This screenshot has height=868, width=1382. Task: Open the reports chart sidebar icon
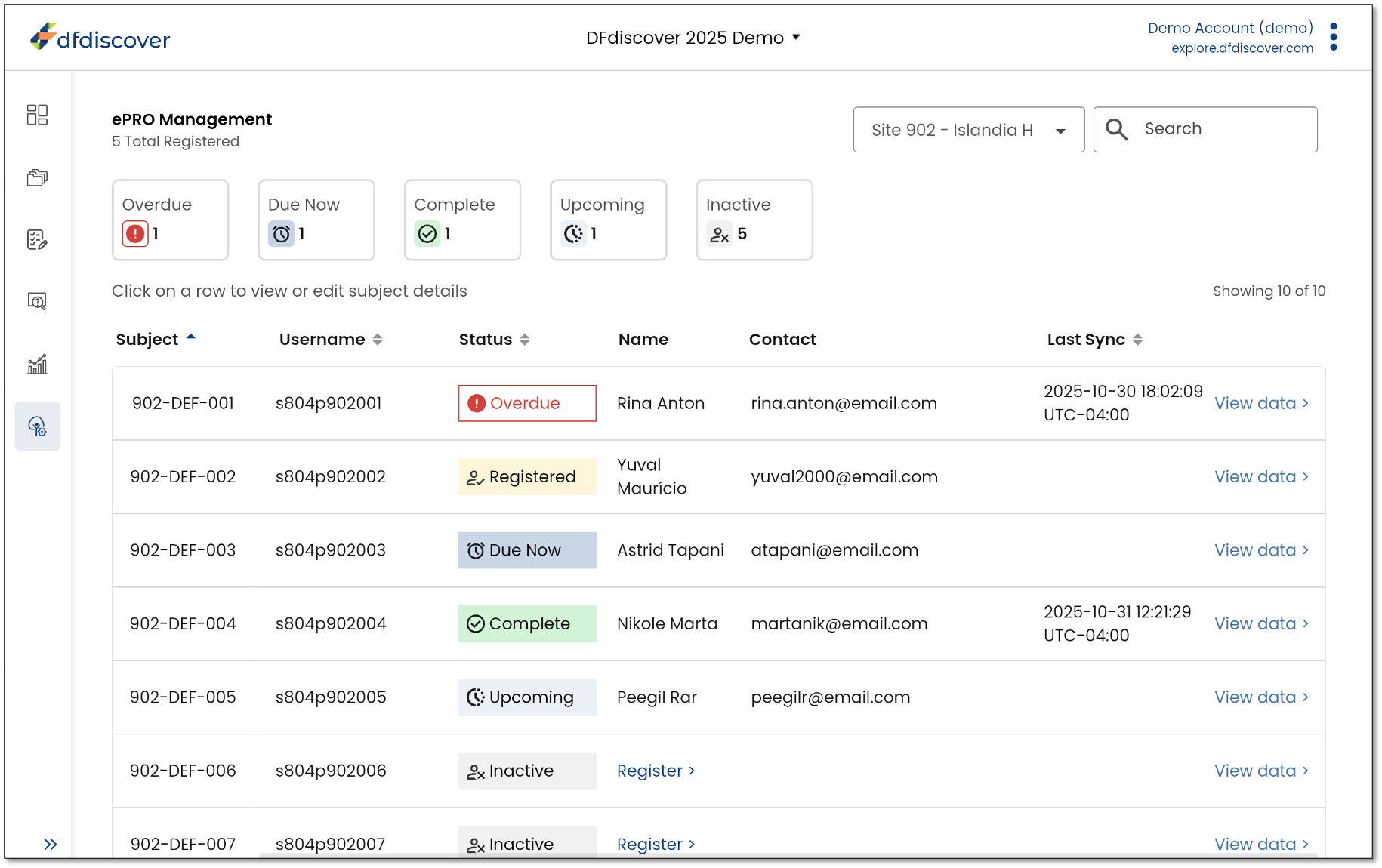coord(37,365)
